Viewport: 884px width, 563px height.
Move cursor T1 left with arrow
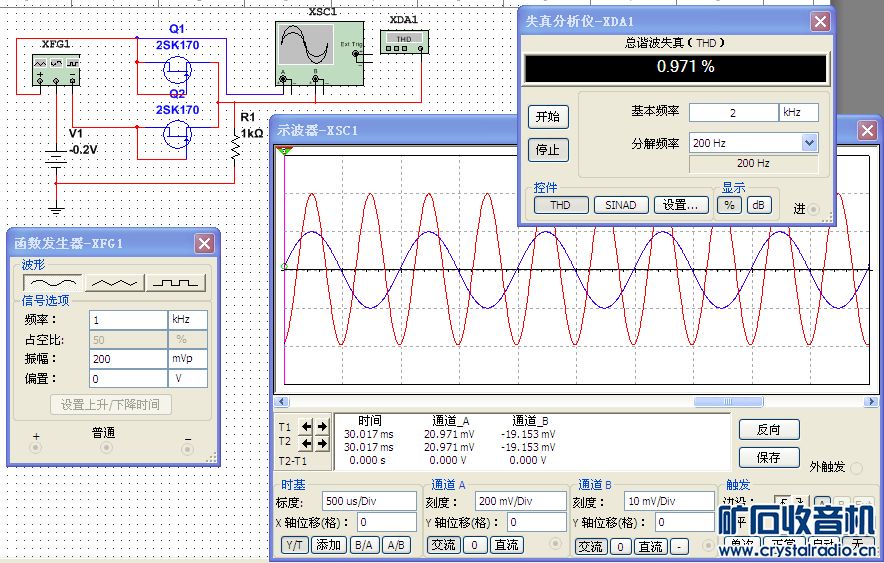click(x=308, y=427)
